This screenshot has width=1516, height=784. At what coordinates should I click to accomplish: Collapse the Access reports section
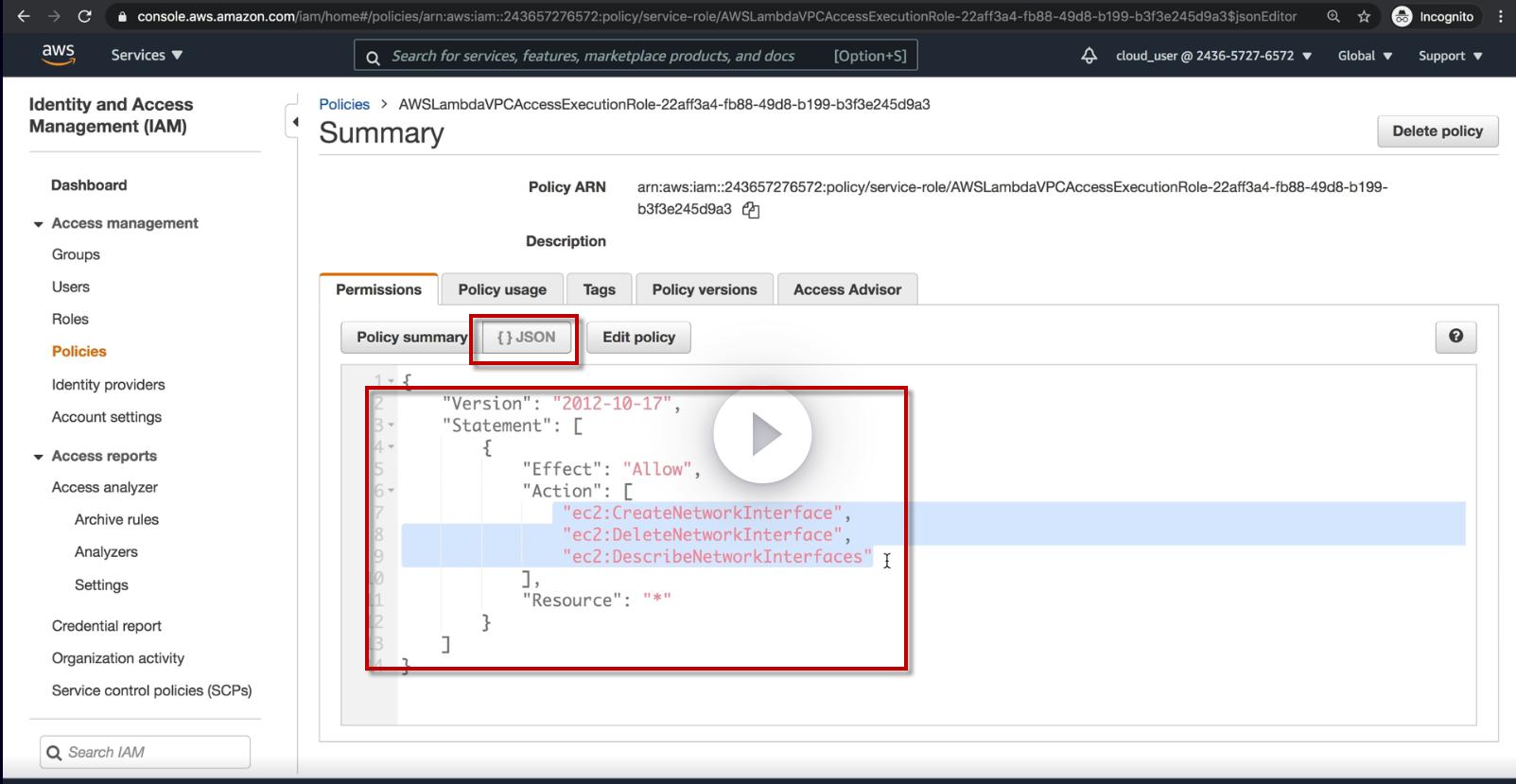(x=39, y=457)
